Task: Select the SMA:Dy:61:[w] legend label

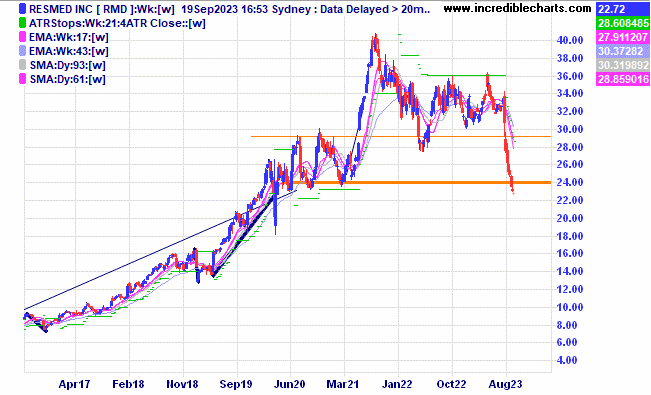Action: click(68, 79)
